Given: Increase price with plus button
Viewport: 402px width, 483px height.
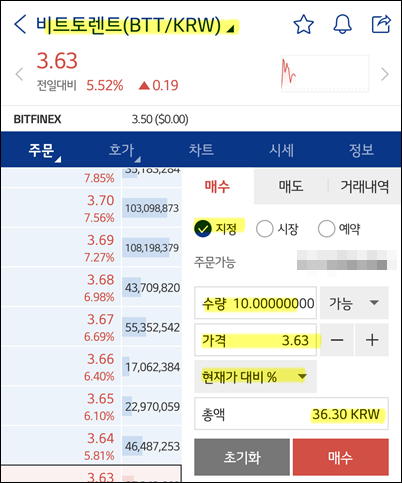Looking at the screenshot, I should 372,340.
